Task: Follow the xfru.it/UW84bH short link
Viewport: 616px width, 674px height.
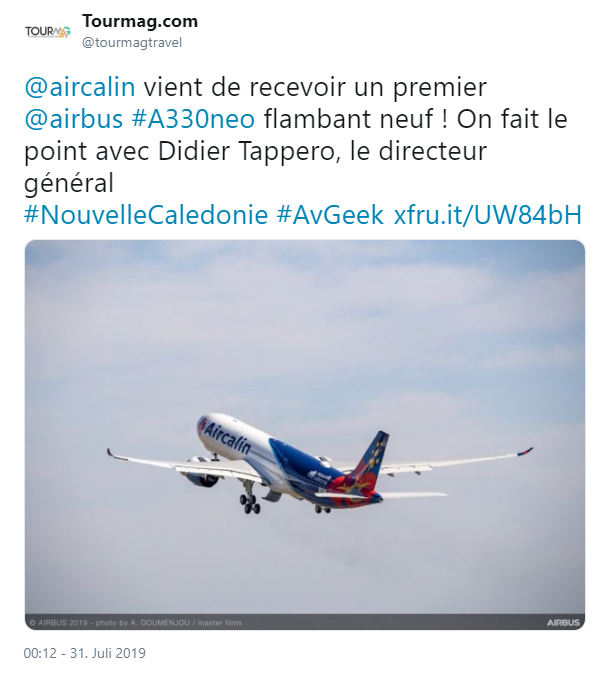Action: click(x=487, y=214)
